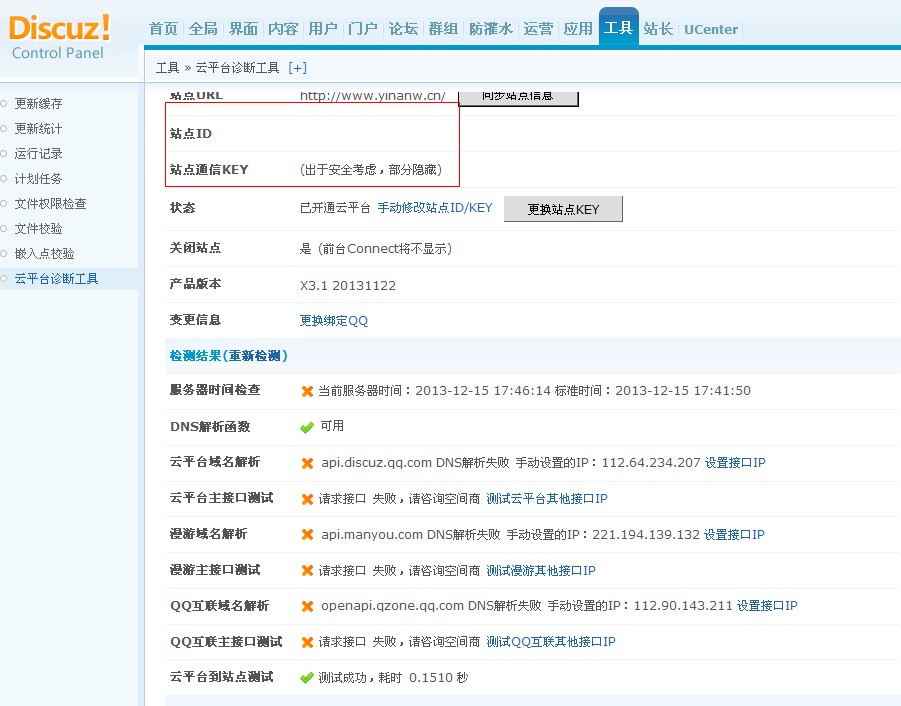Click the active 工具 tab
The image size is (901, 706).
618,27
